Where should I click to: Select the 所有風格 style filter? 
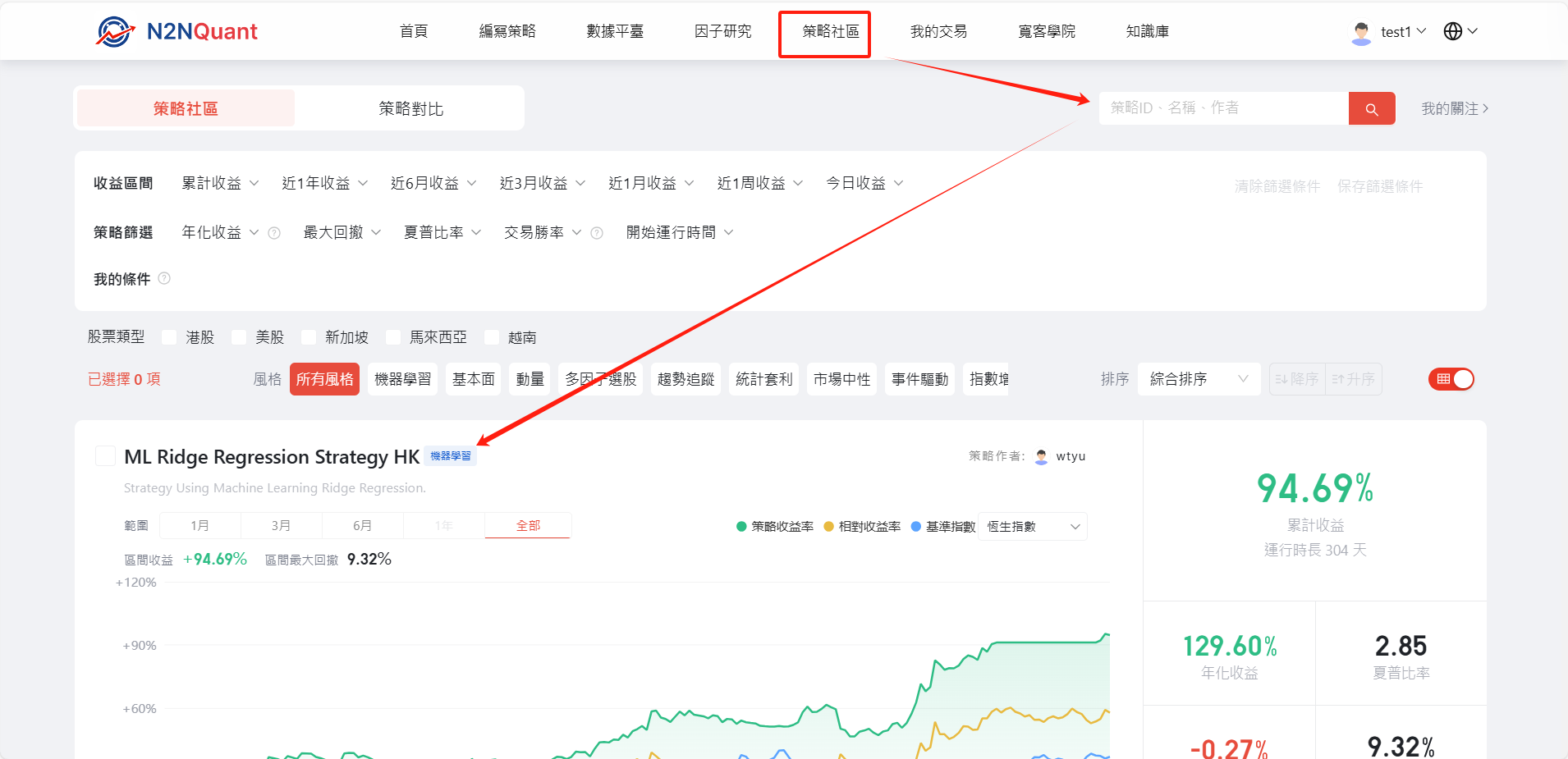(324, 379)
